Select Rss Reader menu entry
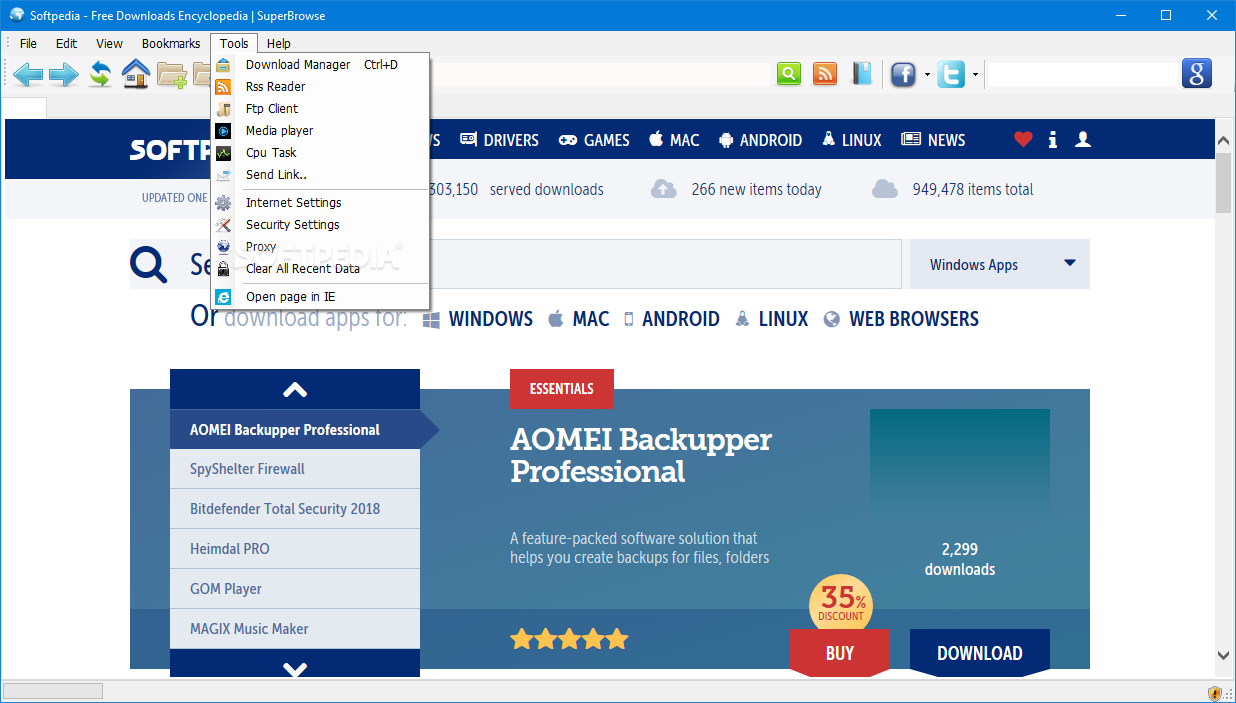This screenshot has height=703, width=1236. [320, 86]
